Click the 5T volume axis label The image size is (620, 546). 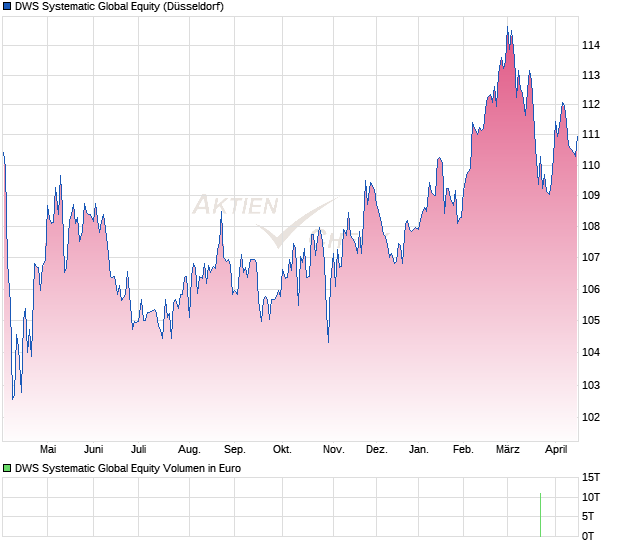click(x=588, y=516)
